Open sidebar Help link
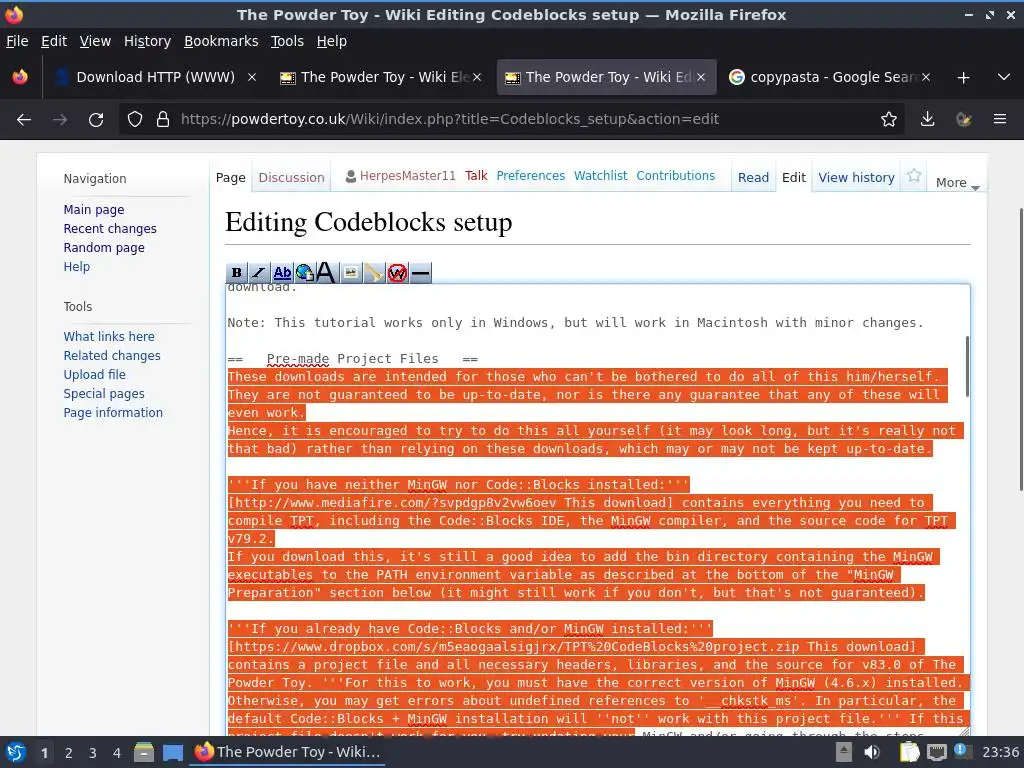This screenshot has width=1024, height=768. coord(76,266)
